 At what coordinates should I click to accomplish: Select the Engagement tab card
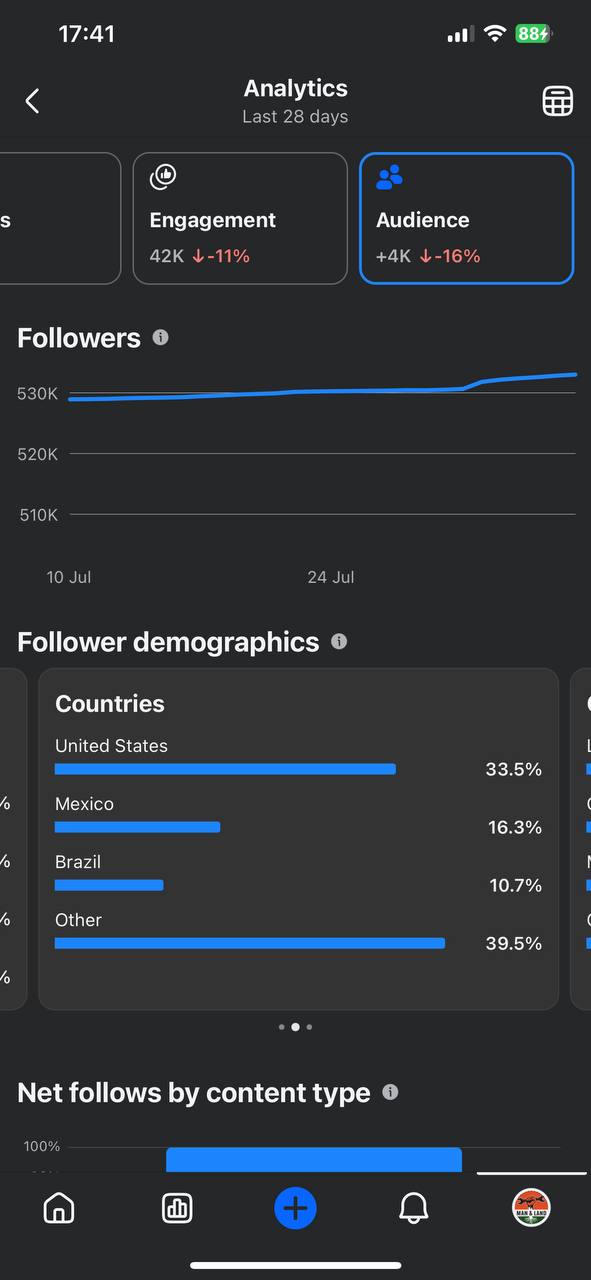[240, 218]
